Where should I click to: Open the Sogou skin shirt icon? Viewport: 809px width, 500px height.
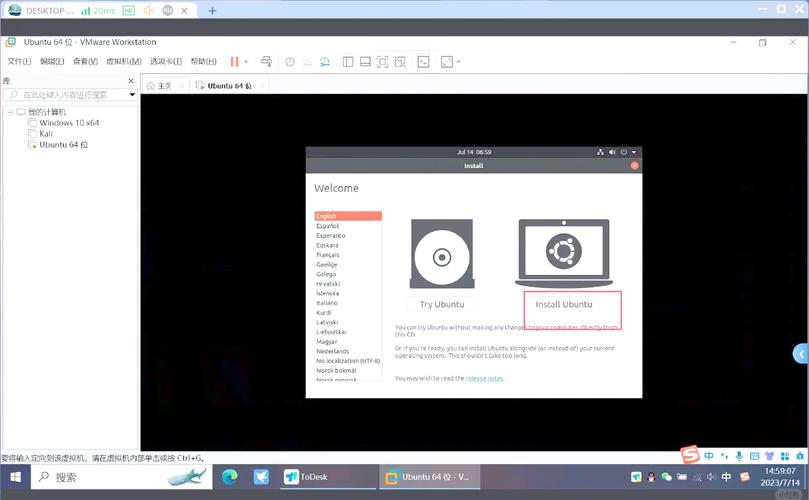pyautogui.click(x=770, y=456)
